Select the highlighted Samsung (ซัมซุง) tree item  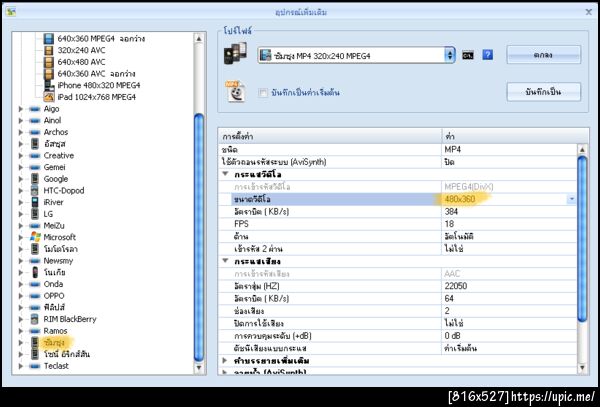54,342
